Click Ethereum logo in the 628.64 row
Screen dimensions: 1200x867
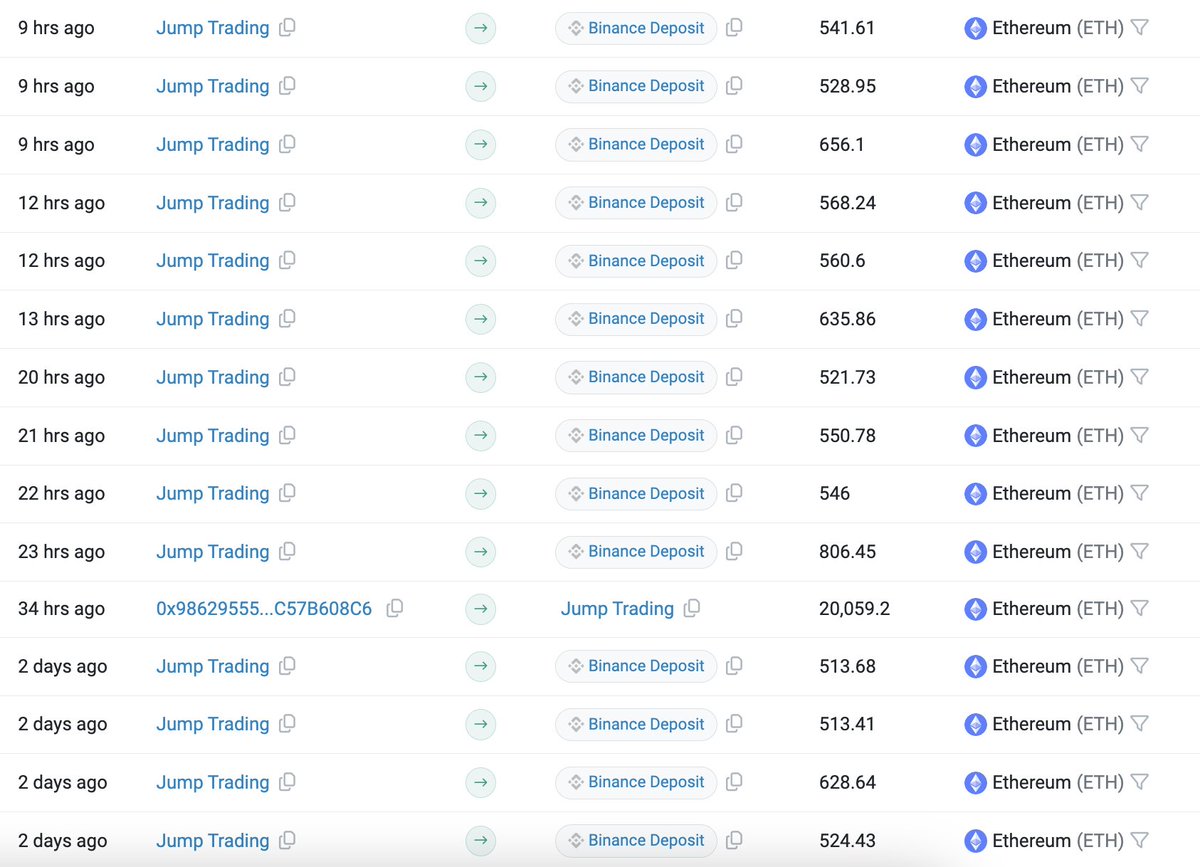tap(975, 782)
